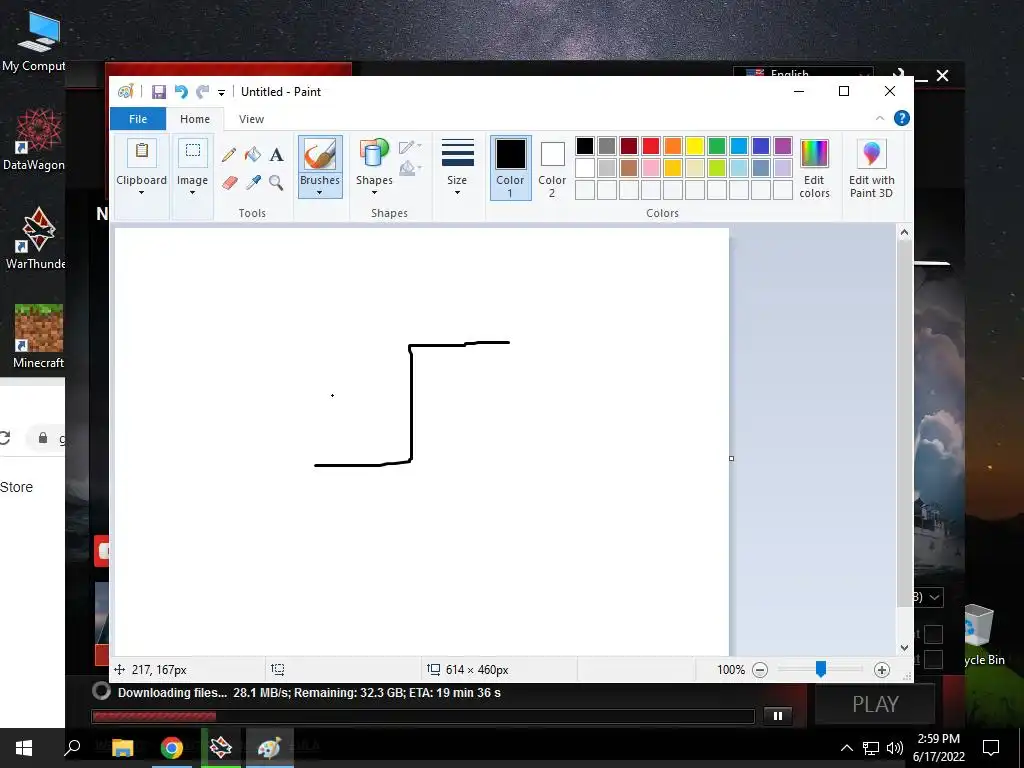Select the Color picker eyedropper tool

[x=253, y=182]
